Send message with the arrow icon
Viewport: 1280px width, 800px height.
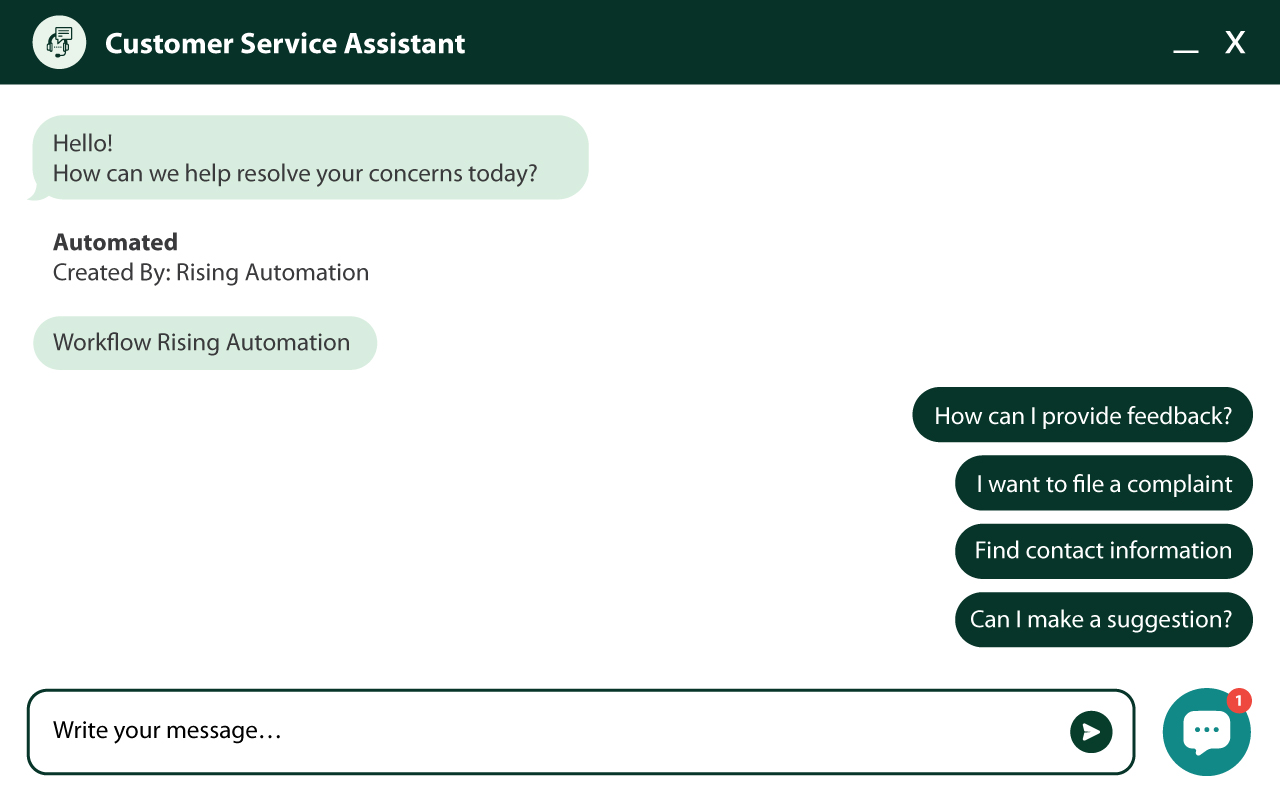tap(1091, 732)
